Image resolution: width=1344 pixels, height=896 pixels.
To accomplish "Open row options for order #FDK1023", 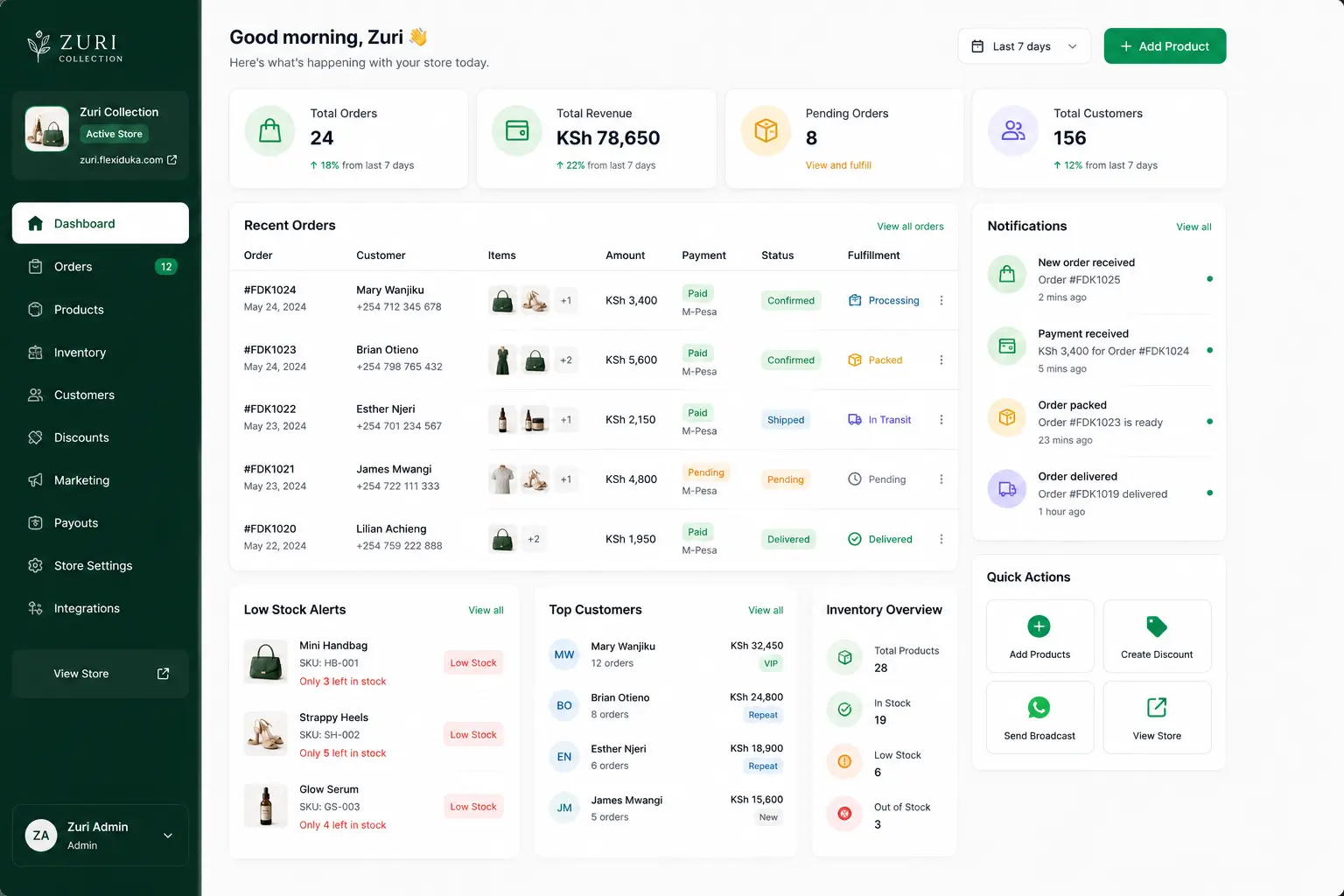I will pos(941,360).
